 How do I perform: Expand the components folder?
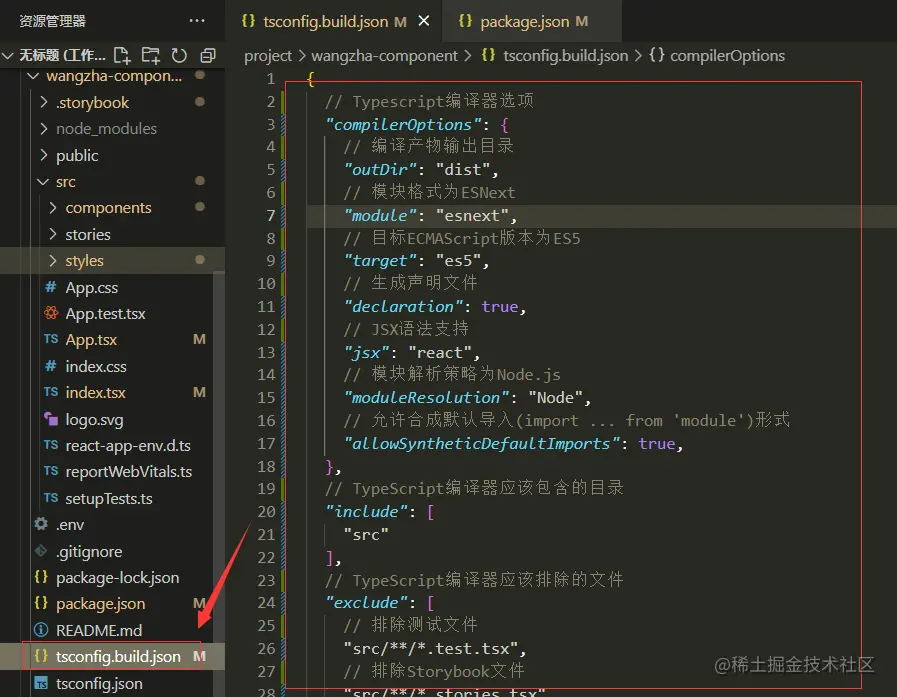(53, 208)
